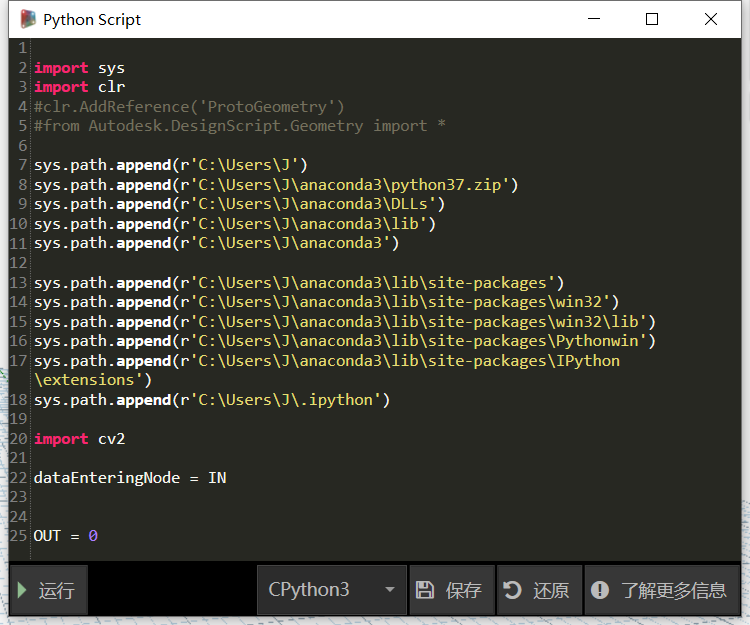
Task: Revert changes with 还原 button
Action: (x=540, y=590)
